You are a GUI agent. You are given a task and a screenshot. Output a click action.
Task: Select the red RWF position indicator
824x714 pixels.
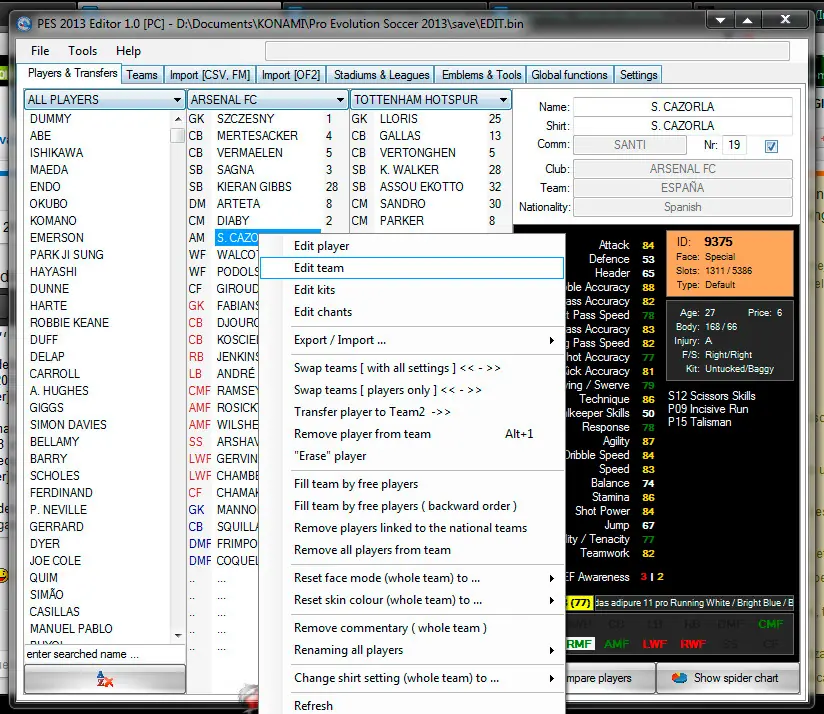pyautogui.click(x=693, y=644)
